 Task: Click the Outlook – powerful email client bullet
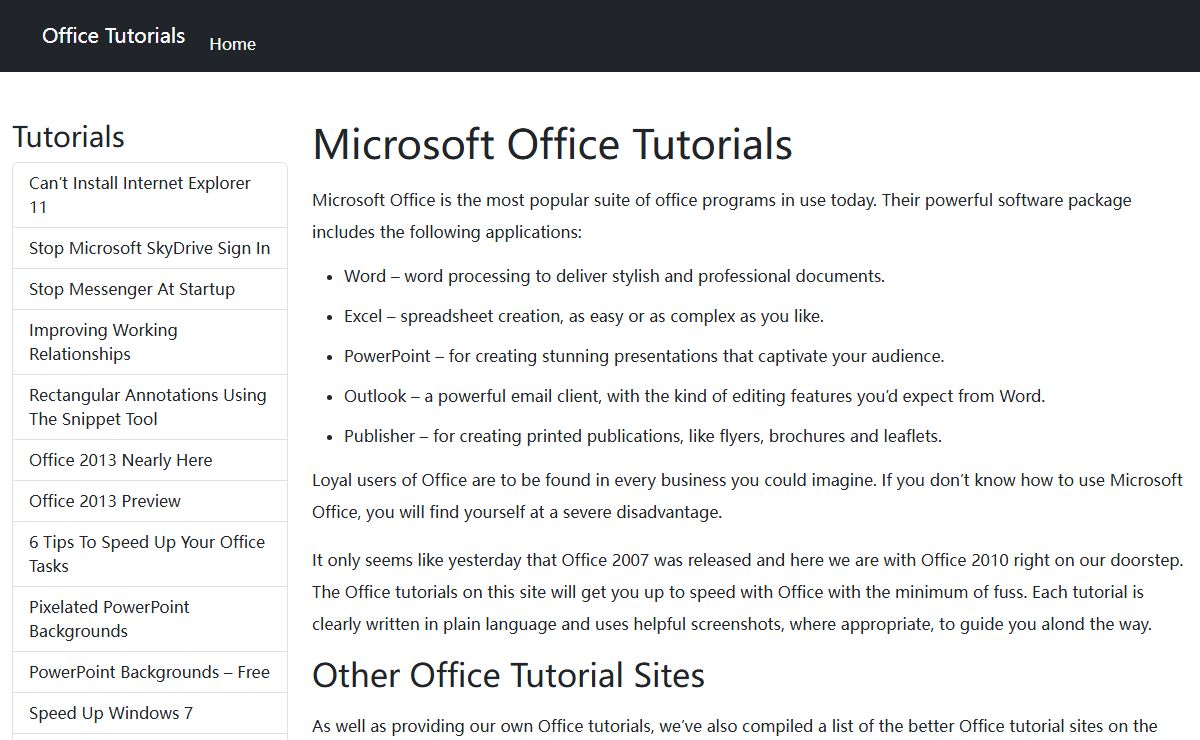click(694, 396)
